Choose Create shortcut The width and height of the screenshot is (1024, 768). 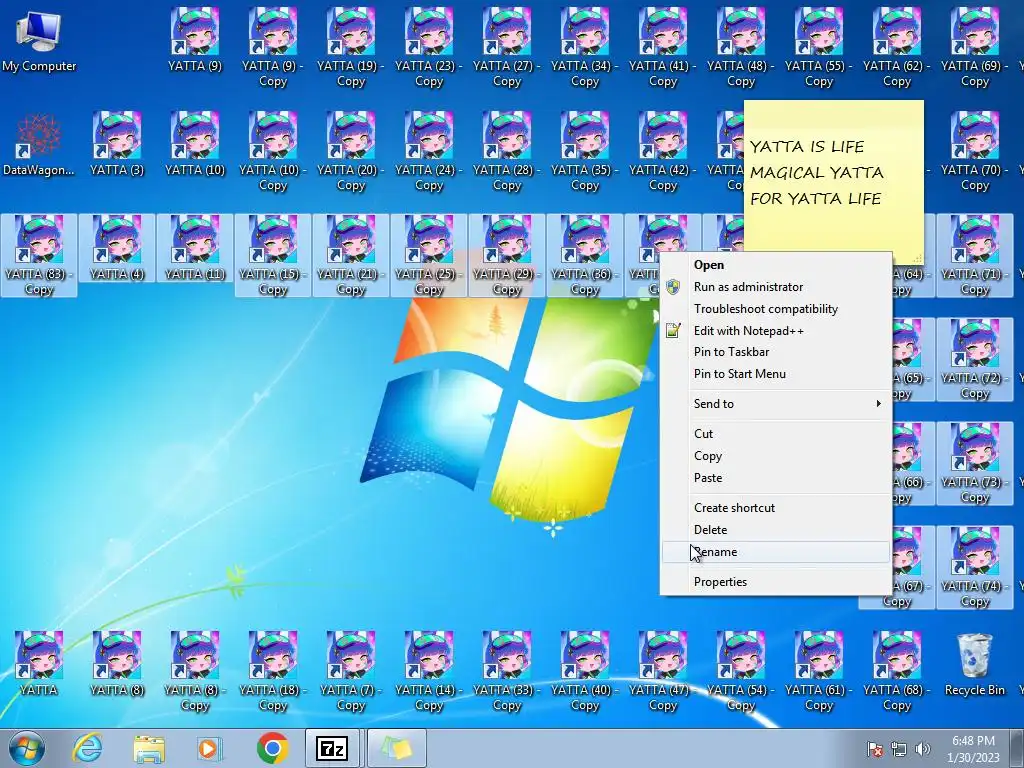click(x=776, y=507)
